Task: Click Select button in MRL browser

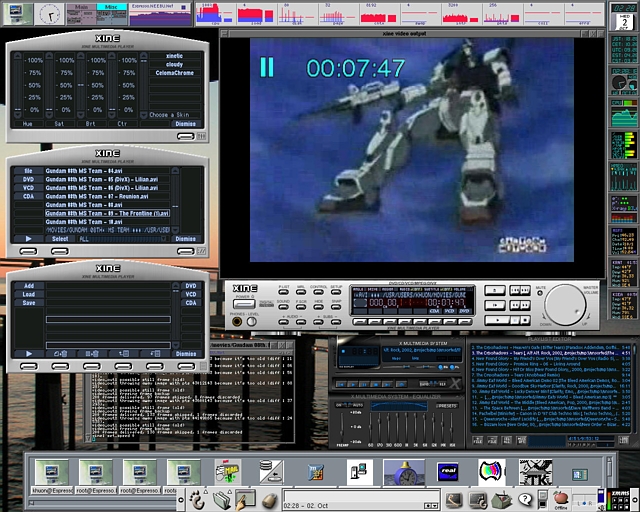Action: (x=60, y=239)
